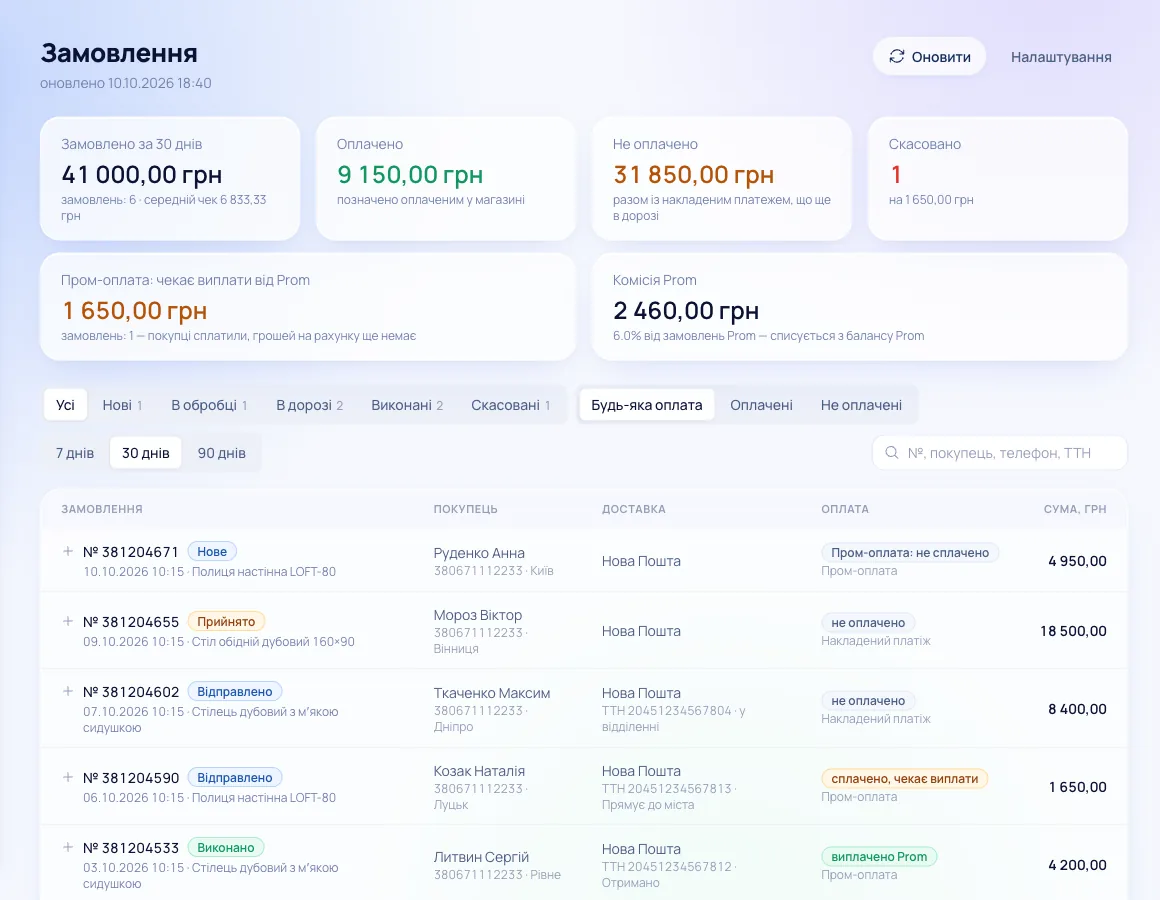Select the Усі status tab
Viewport: 1160px width, 900px height.
65,405
